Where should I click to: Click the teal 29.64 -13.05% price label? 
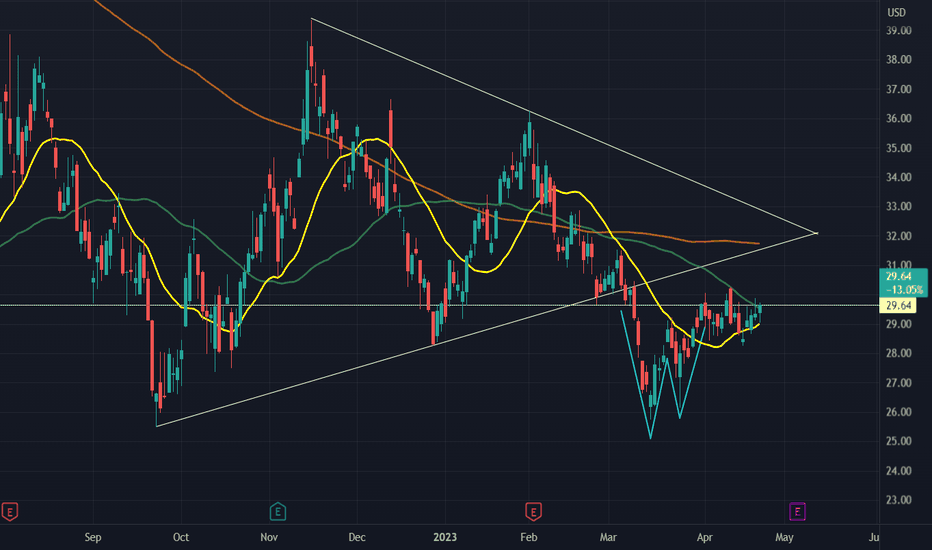[x=903, y=282]
